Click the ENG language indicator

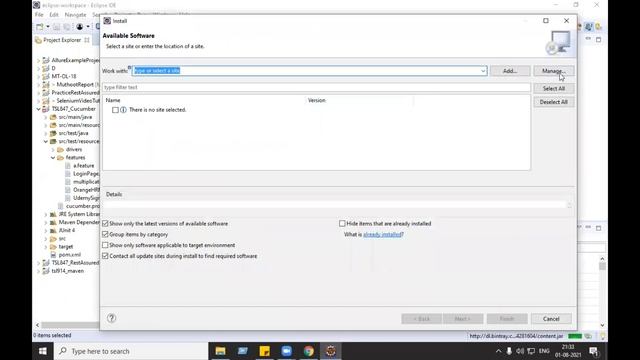pos(544,351)
